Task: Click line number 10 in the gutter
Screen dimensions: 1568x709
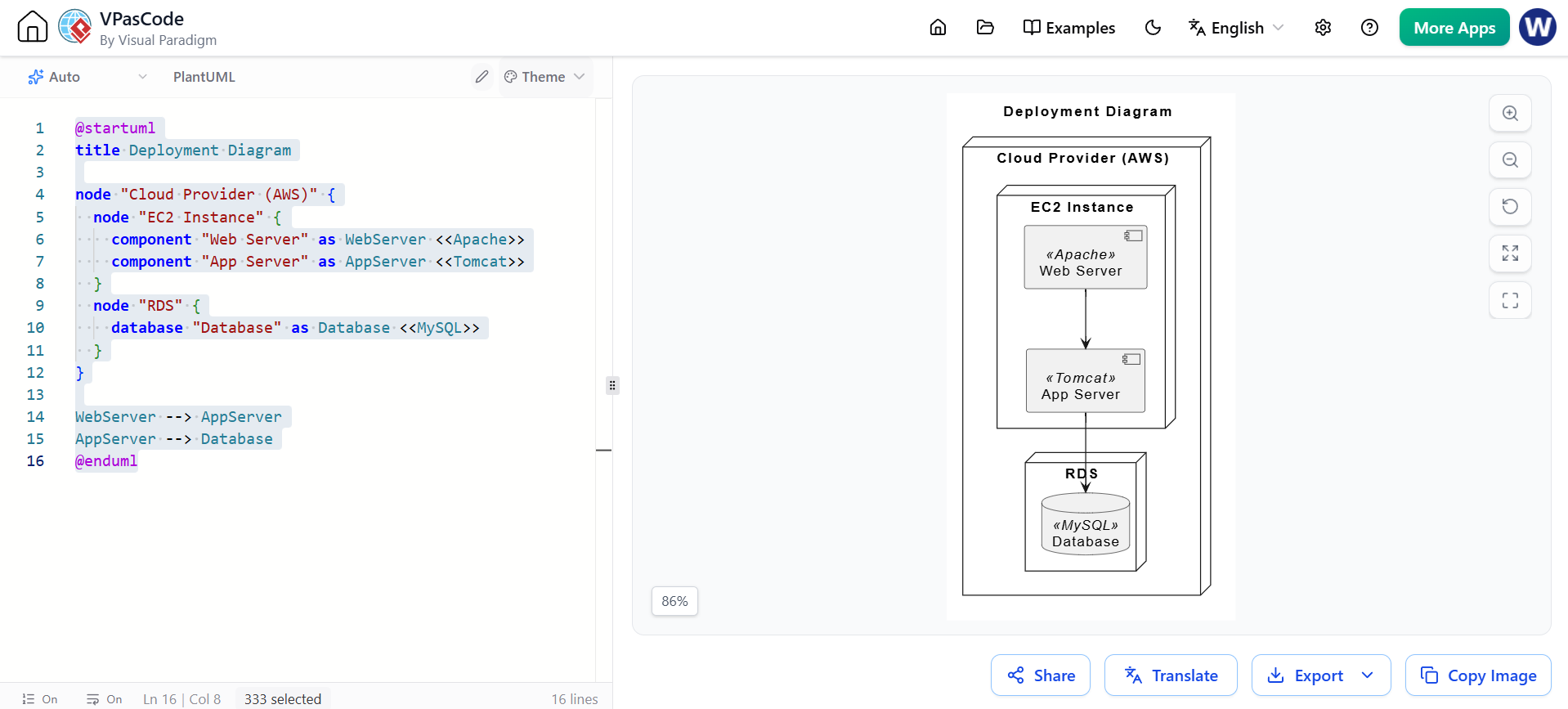Action: tap(35, 328)
